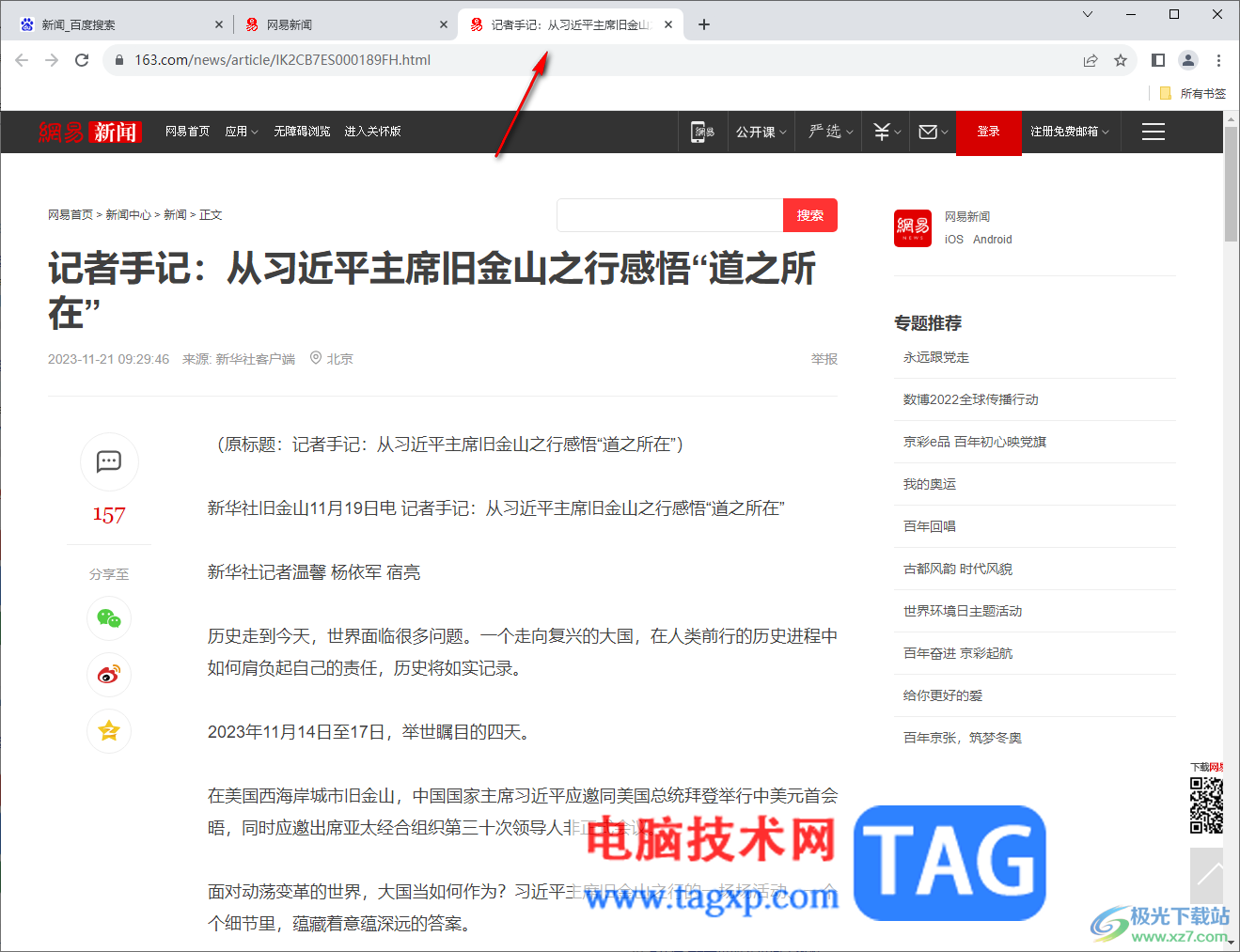Expand the 公开课 dropdown menu
This screenshot has width=1240, height=952.
[761, 132]
